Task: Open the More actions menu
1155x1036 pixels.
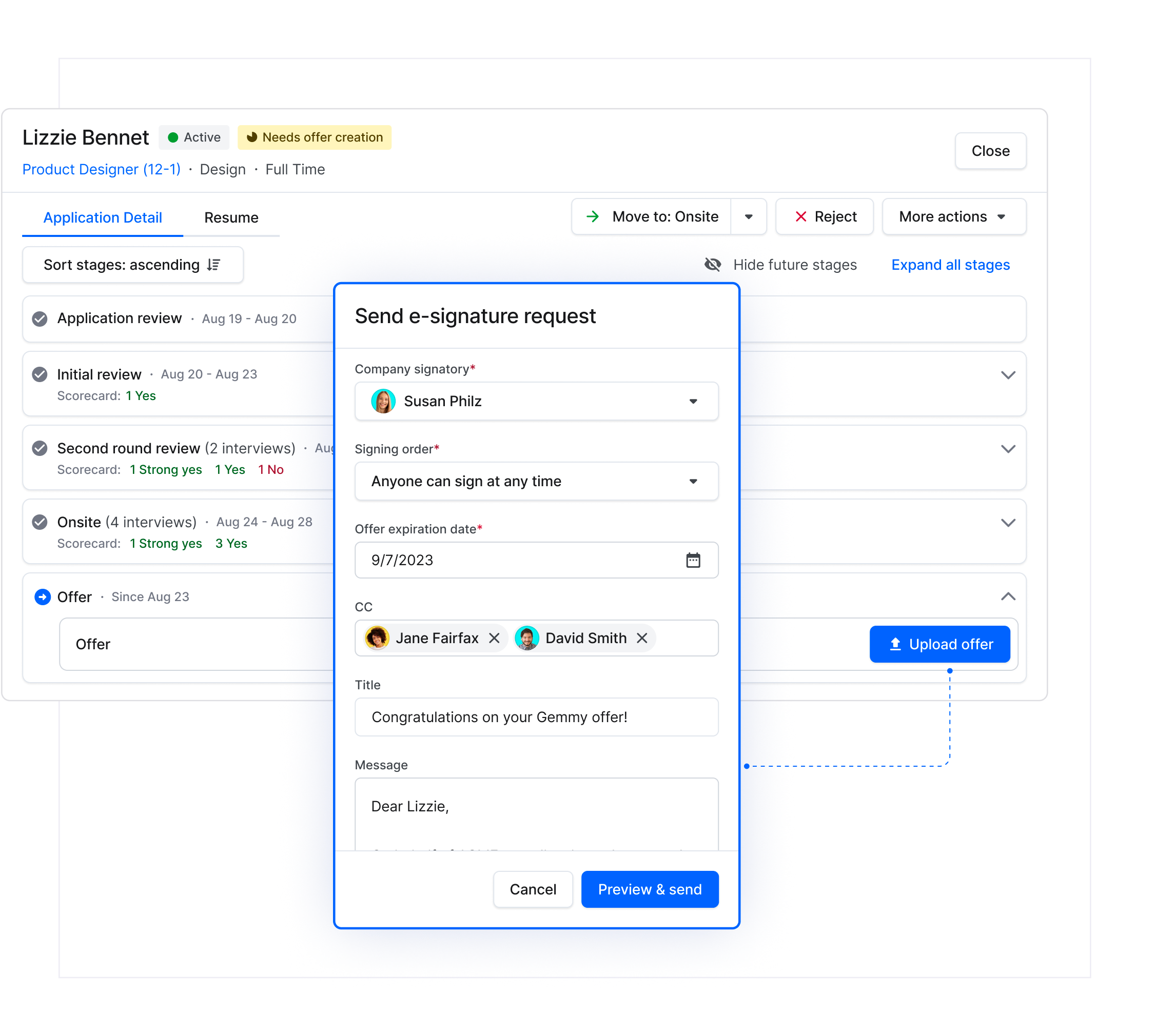Action: click(953, 216)
